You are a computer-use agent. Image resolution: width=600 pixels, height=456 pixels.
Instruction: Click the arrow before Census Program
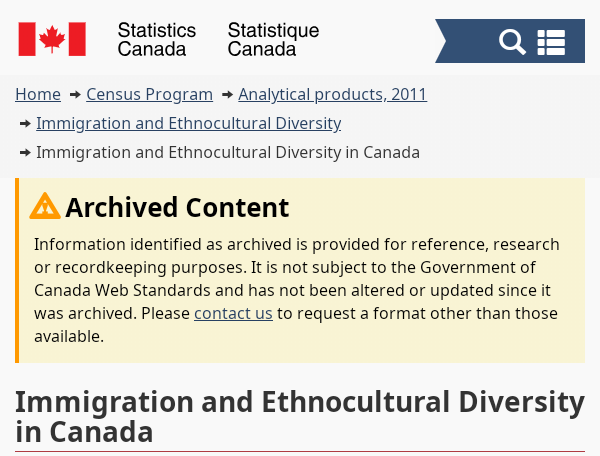pos(75,94)
